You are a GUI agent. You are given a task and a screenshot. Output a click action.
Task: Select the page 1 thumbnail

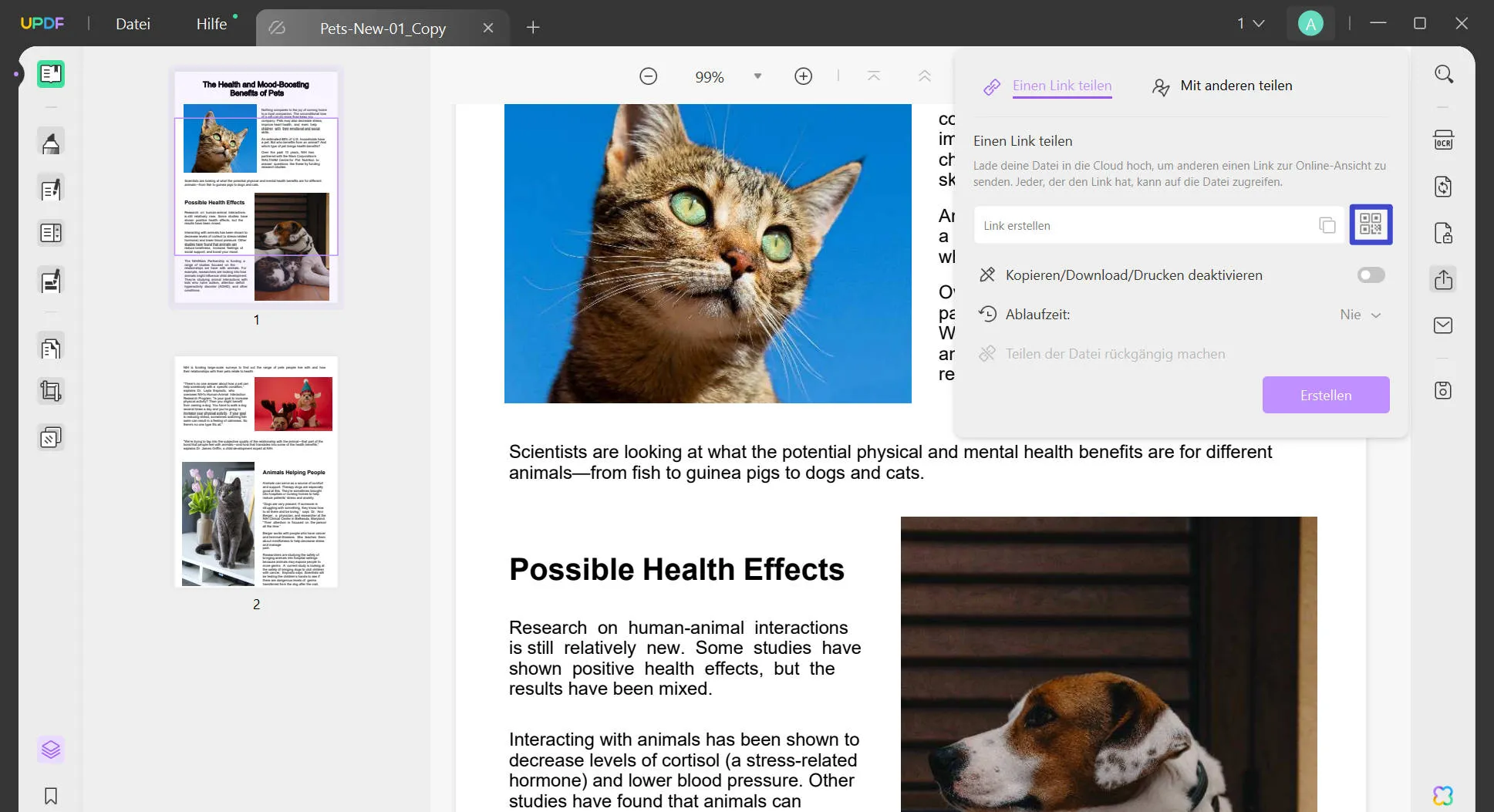[x=256, y=187]
